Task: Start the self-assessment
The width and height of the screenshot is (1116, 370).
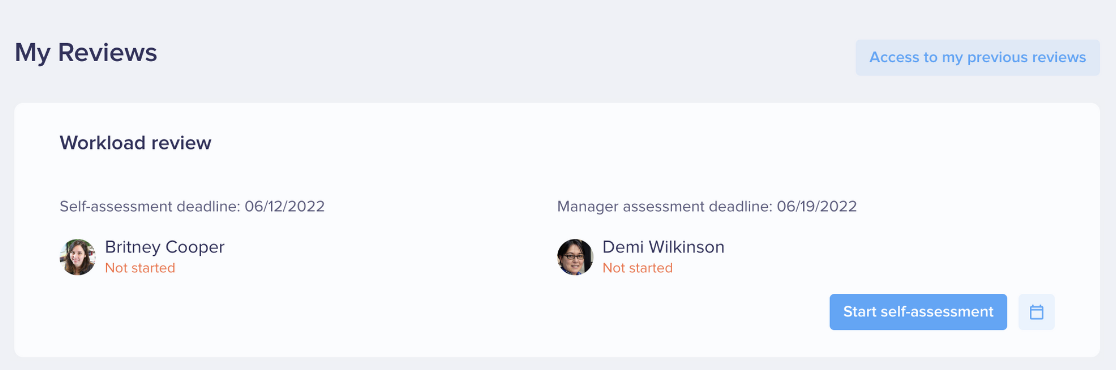Action: tap(918, 312)
